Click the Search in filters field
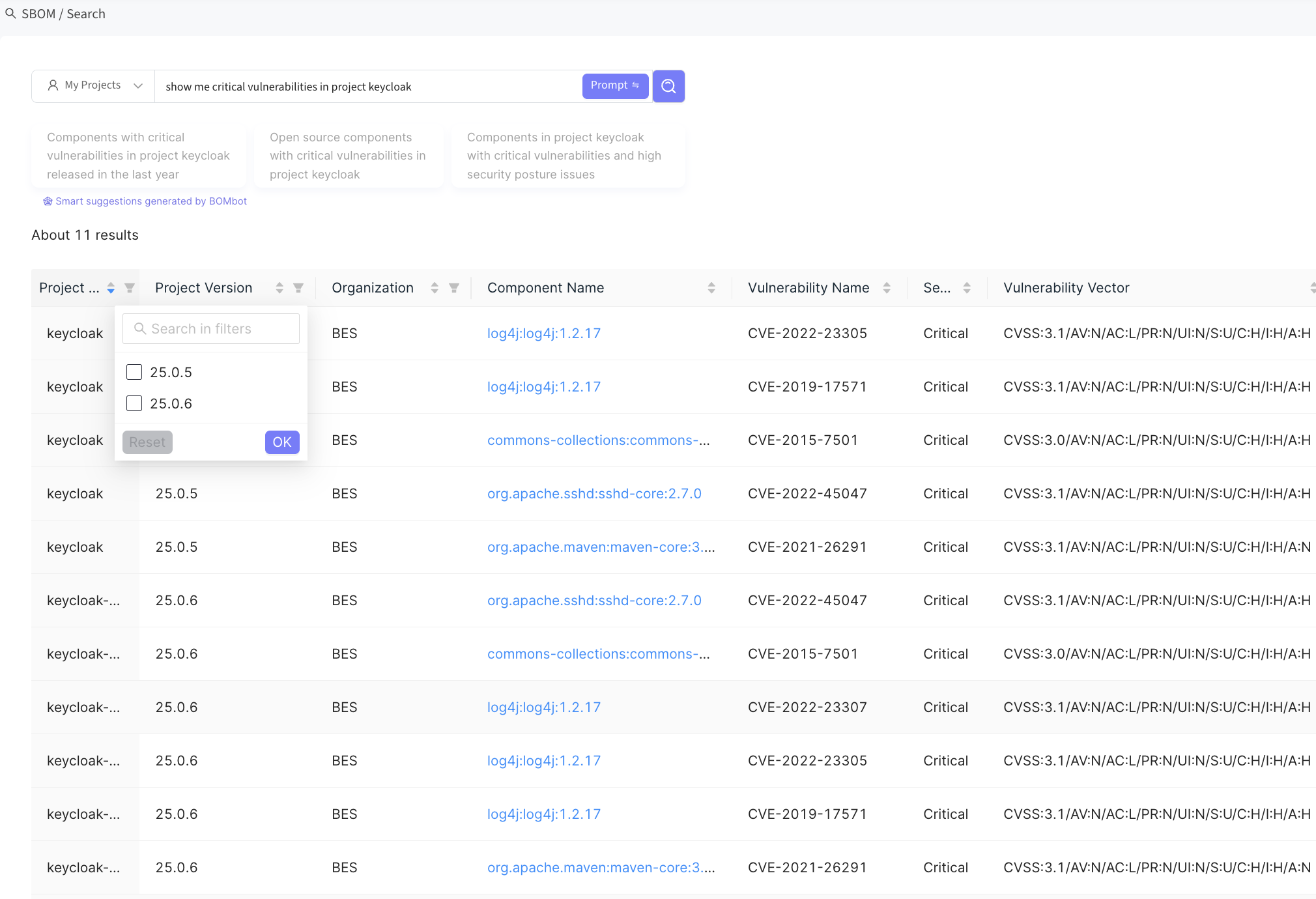Image resolution: width=1316 pixels, height=899 pixels. [x=211, y=329]
